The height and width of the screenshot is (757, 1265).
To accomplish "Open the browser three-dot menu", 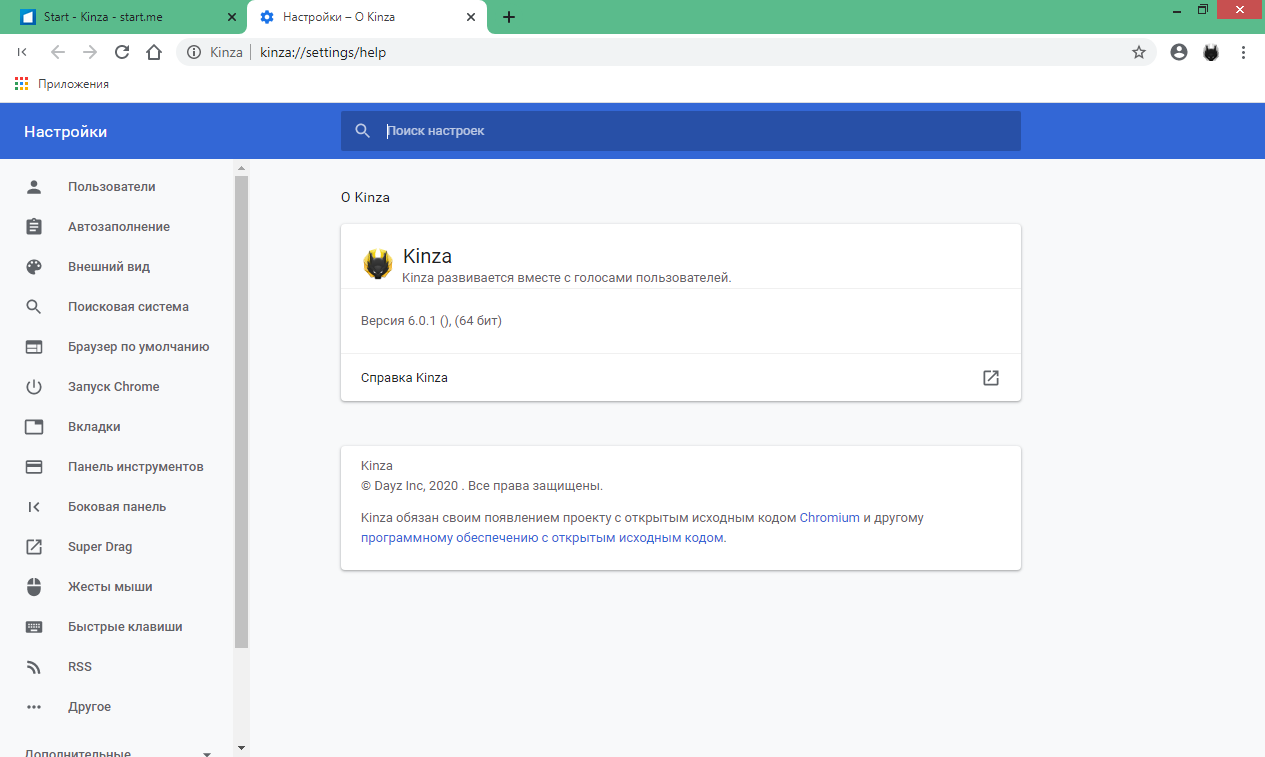I will coord(1243,52).
